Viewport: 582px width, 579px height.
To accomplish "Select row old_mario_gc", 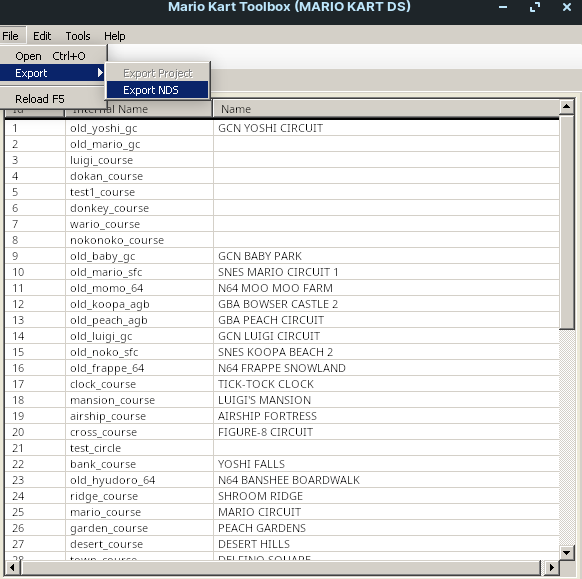I will click(282, 144).
